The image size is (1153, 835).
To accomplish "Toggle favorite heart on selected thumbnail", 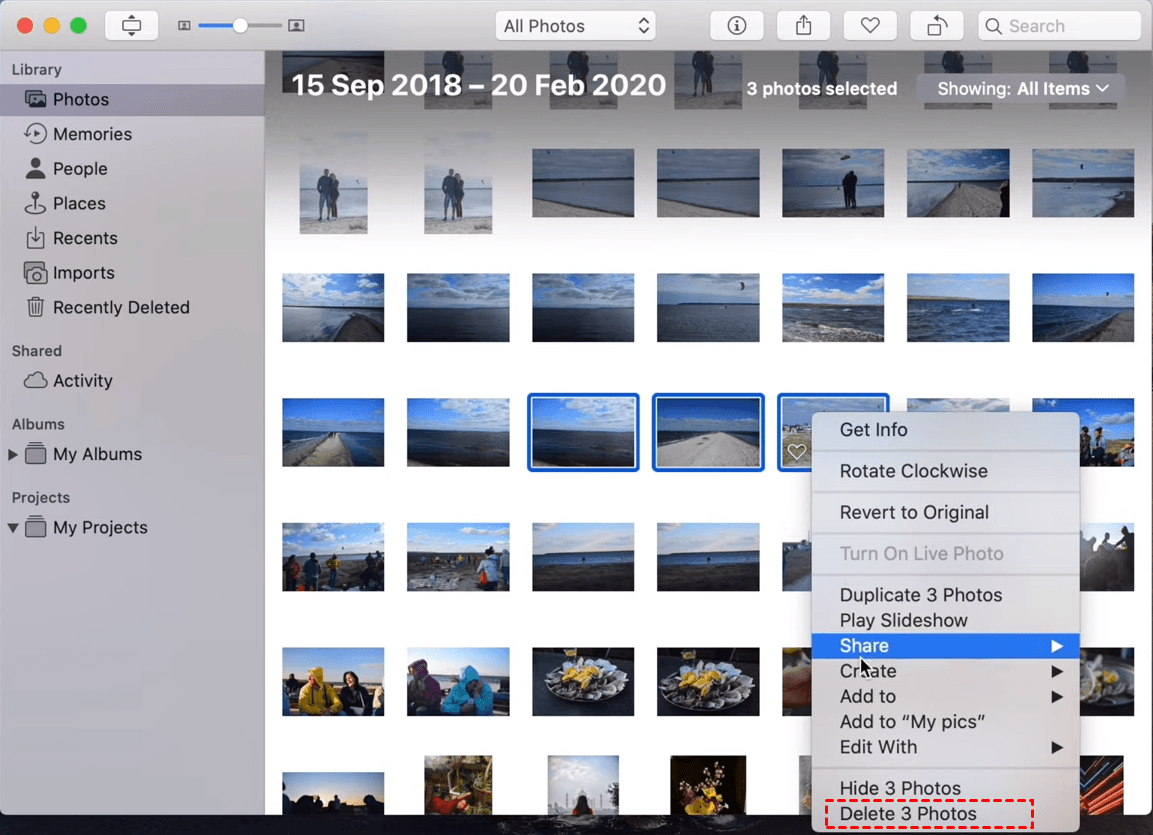I will click(796, 453).
